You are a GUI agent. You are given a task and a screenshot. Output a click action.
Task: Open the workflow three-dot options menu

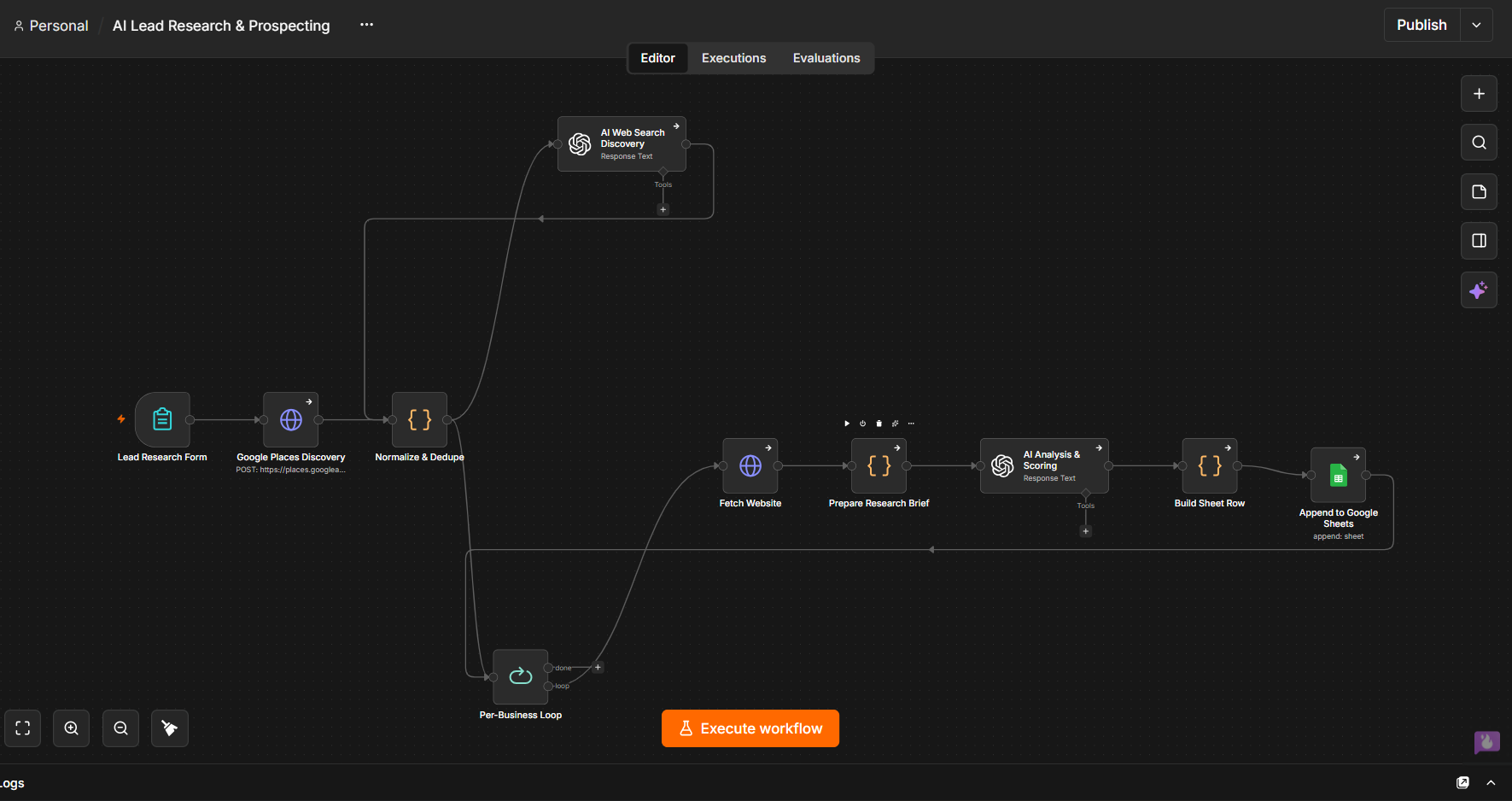coord(366,25)
